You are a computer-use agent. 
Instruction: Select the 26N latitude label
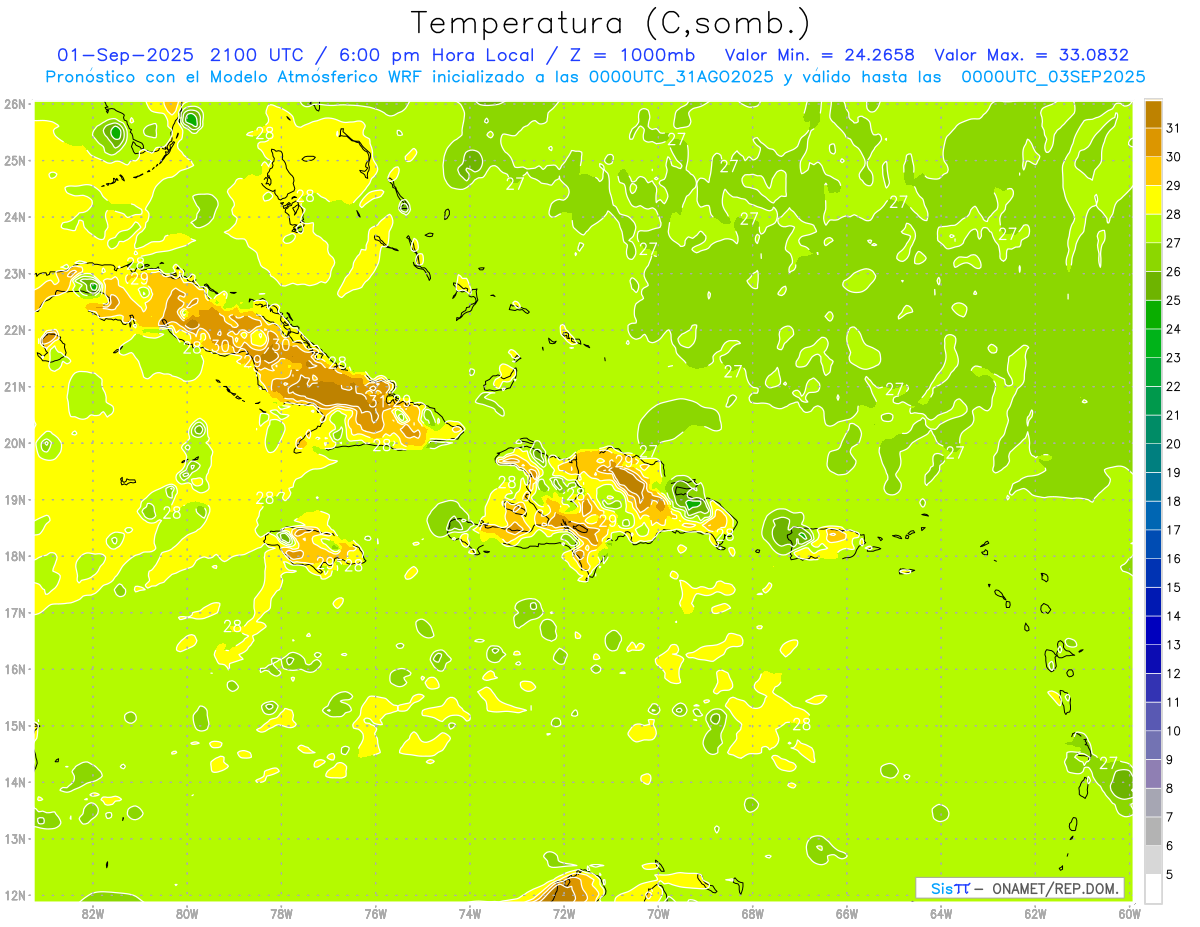pos(14,103)
